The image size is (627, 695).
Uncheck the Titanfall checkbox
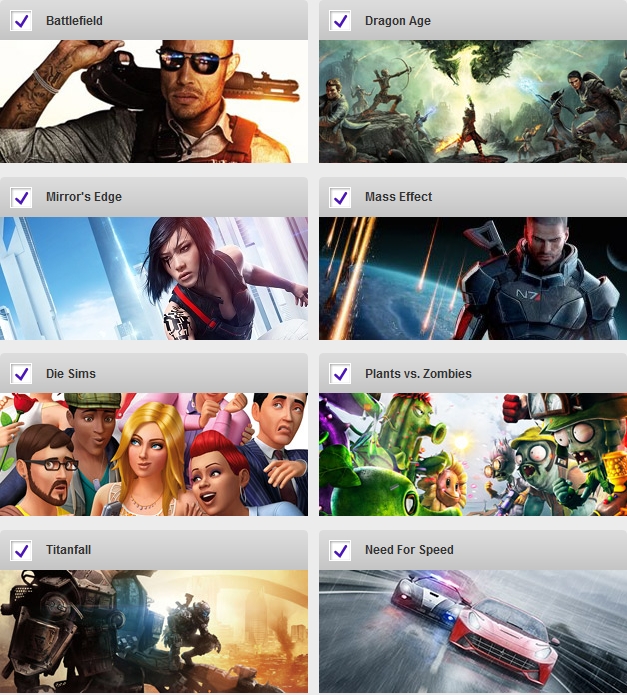(21, 551)
